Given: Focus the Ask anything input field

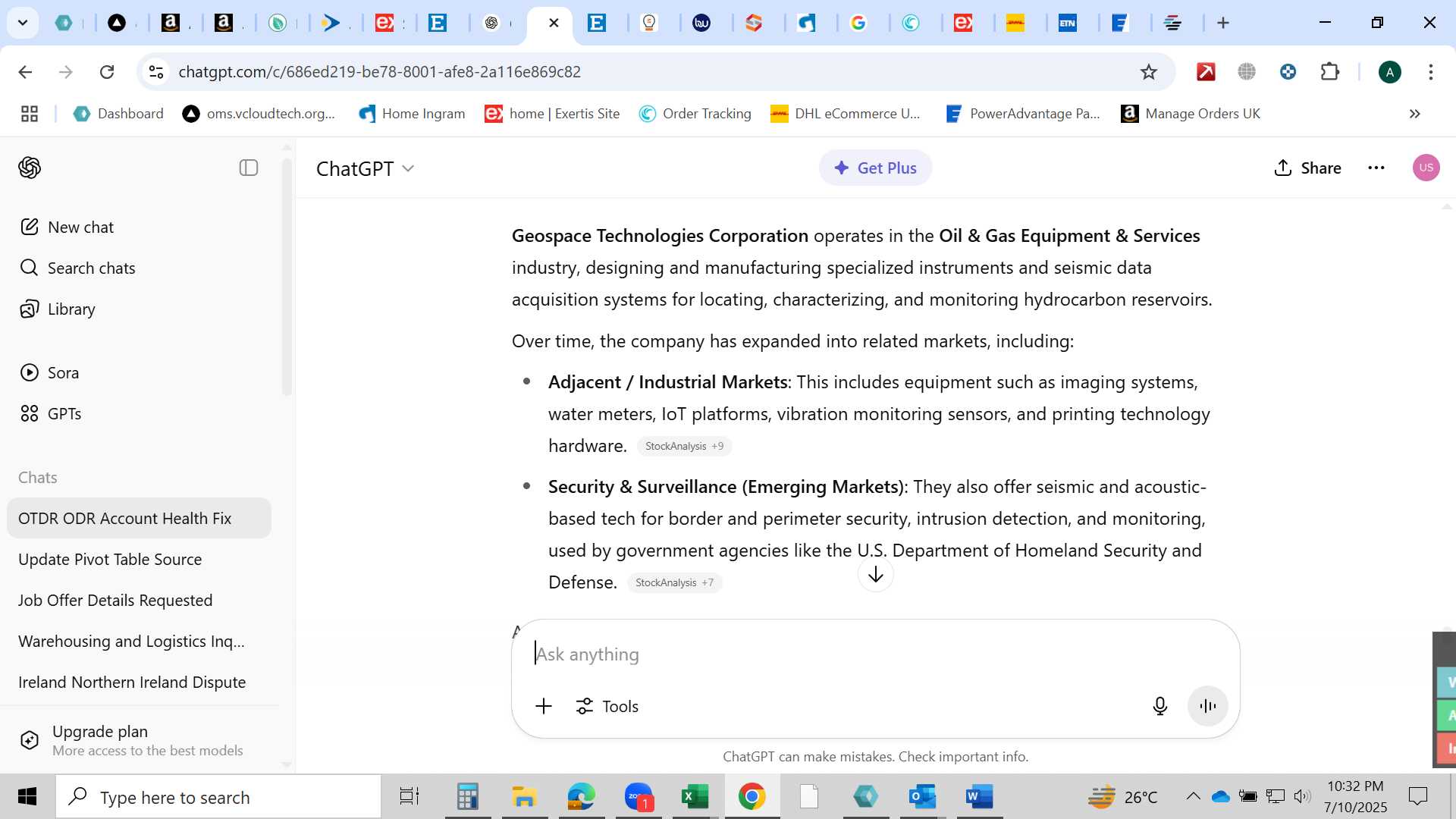Looking at the screenshot, I should click(876, 654).
